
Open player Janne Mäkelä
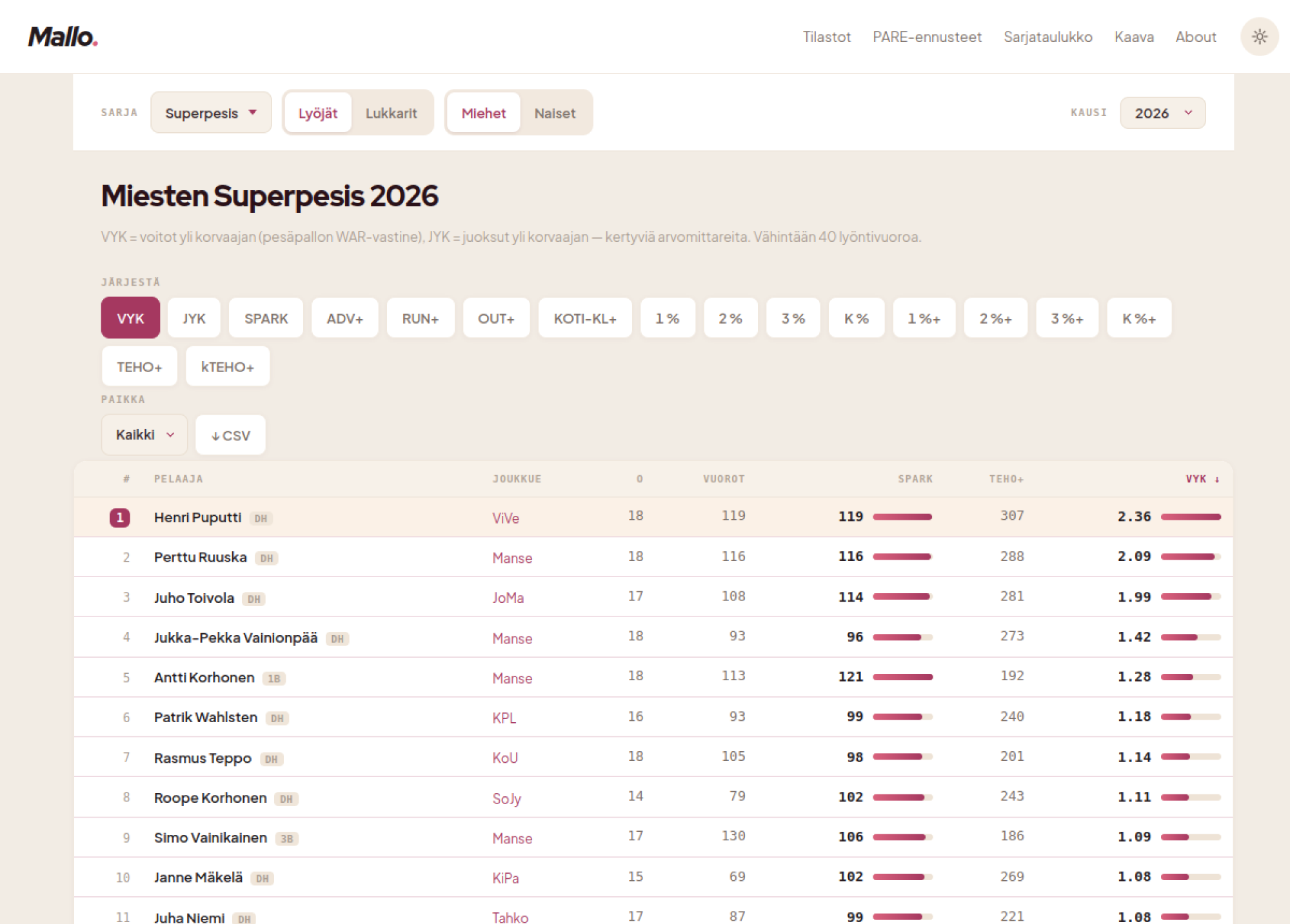198,878
